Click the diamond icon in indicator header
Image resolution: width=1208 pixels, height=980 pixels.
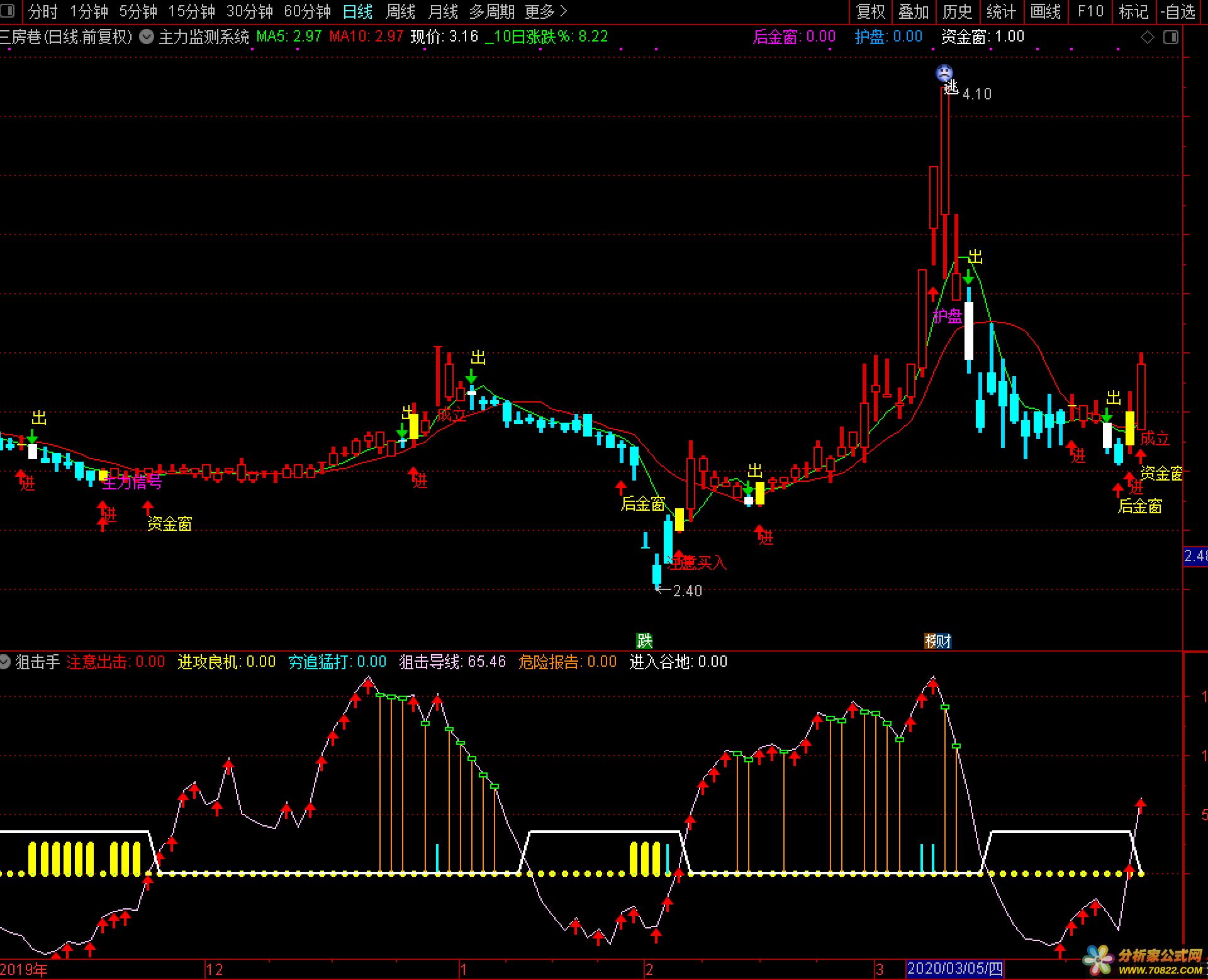click(x=1147, y=38)
